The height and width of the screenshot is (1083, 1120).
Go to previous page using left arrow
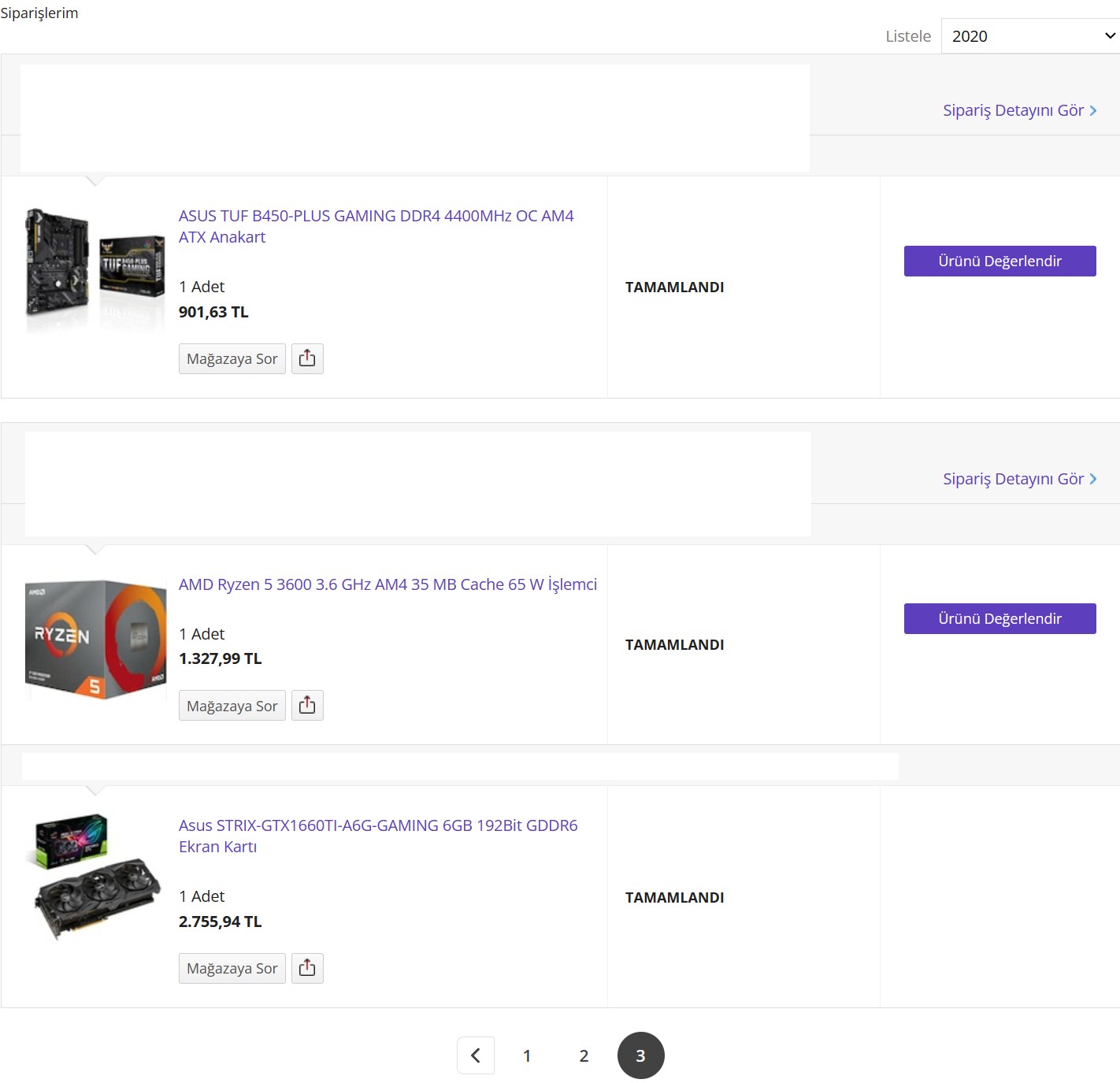(476, 1055)
